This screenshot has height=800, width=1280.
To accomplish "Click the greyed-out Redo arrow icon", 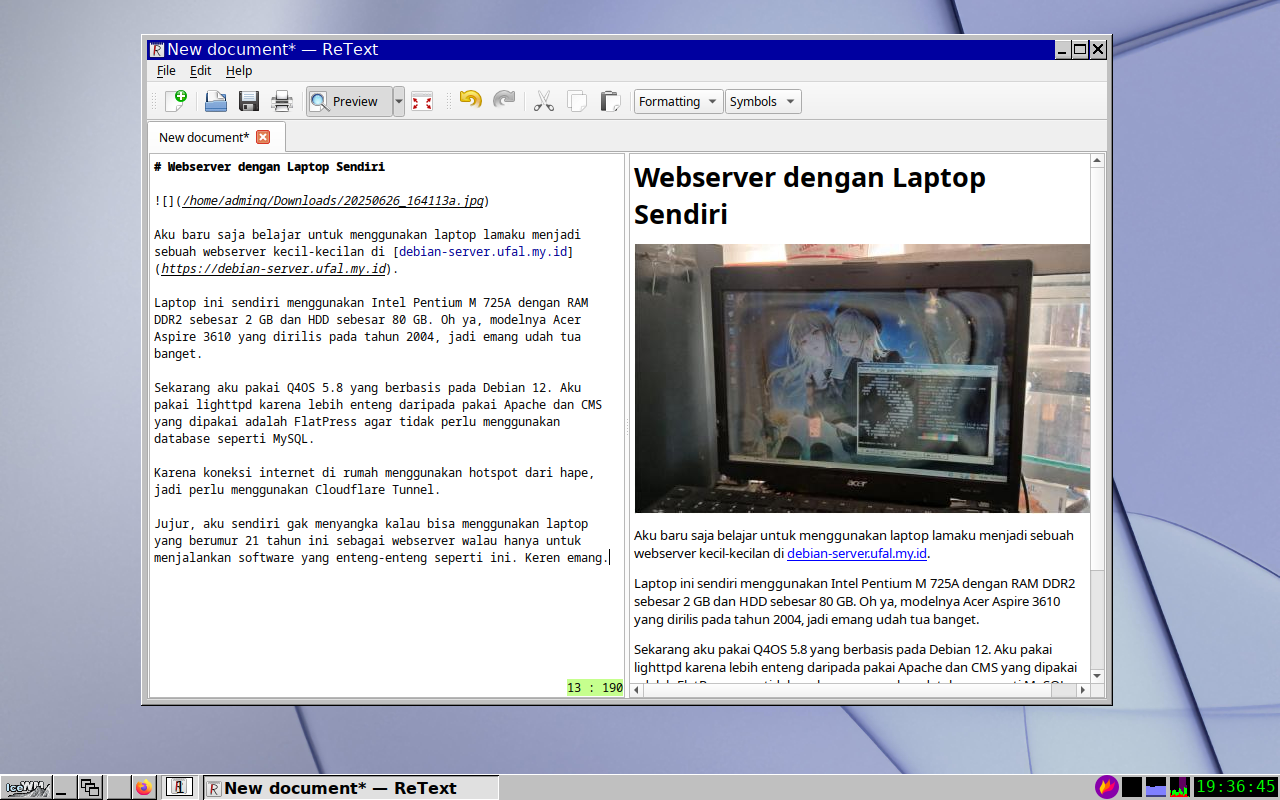I will click(504, 101).
